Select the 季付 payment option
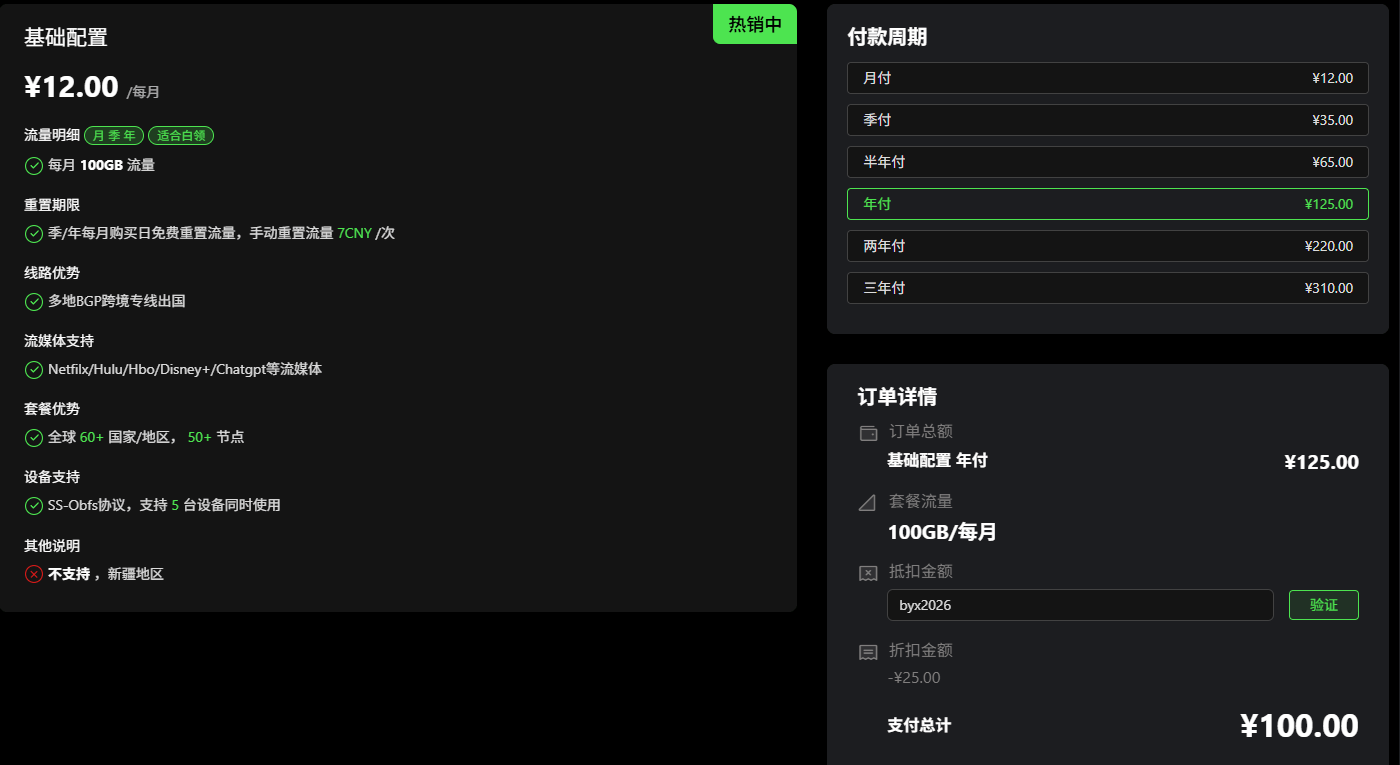1400x765 pixels. click(1107, 120)
